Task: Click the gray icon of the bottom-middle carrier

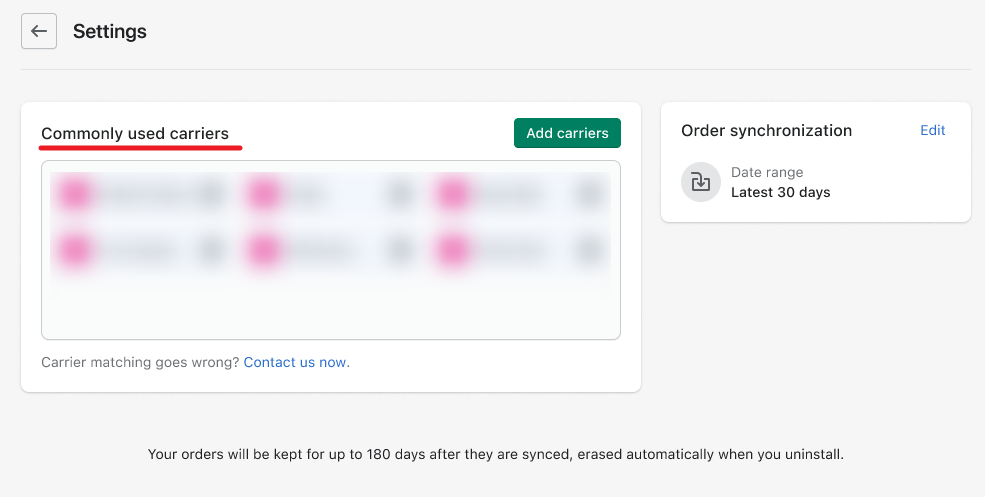Action: pos(400,248)
